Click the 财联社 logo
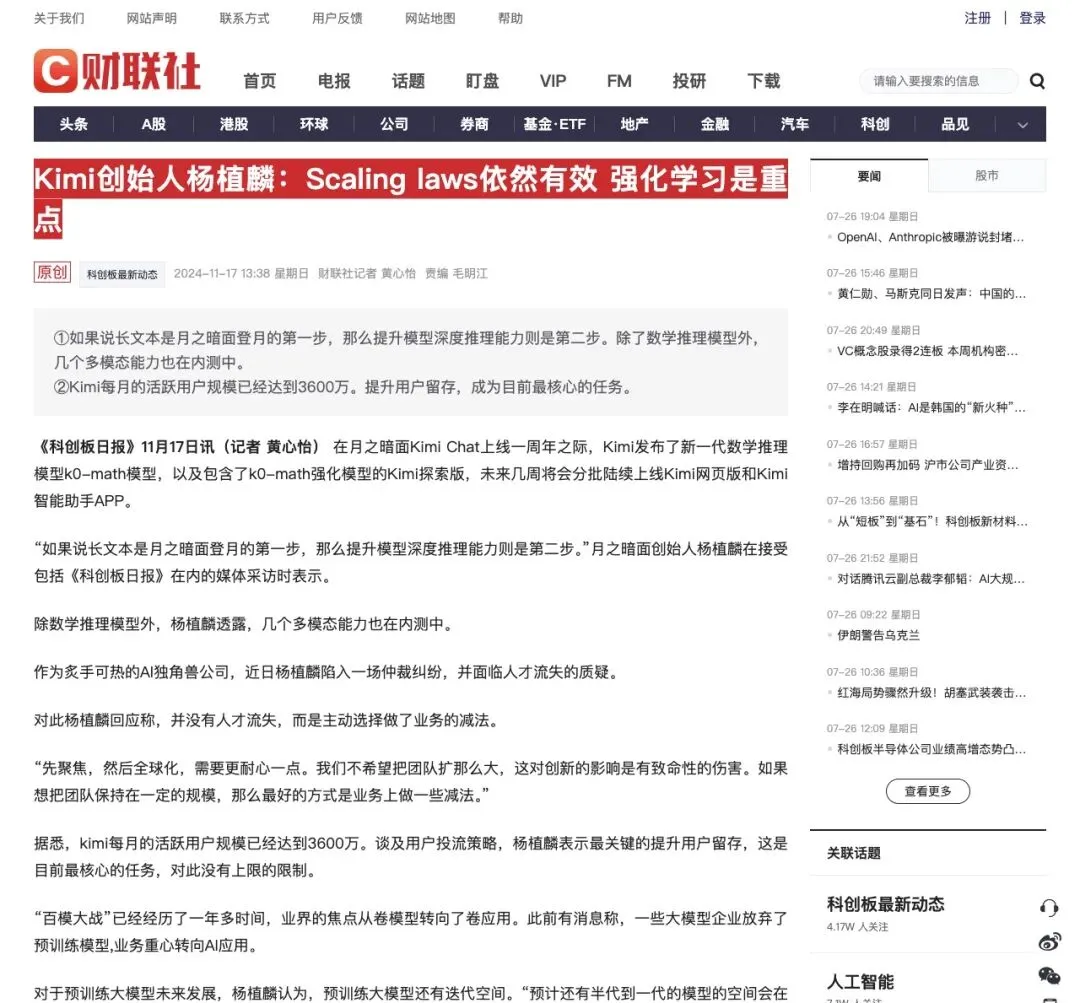This screenshot has height=1003, width=1080. (x=117, y=71)
